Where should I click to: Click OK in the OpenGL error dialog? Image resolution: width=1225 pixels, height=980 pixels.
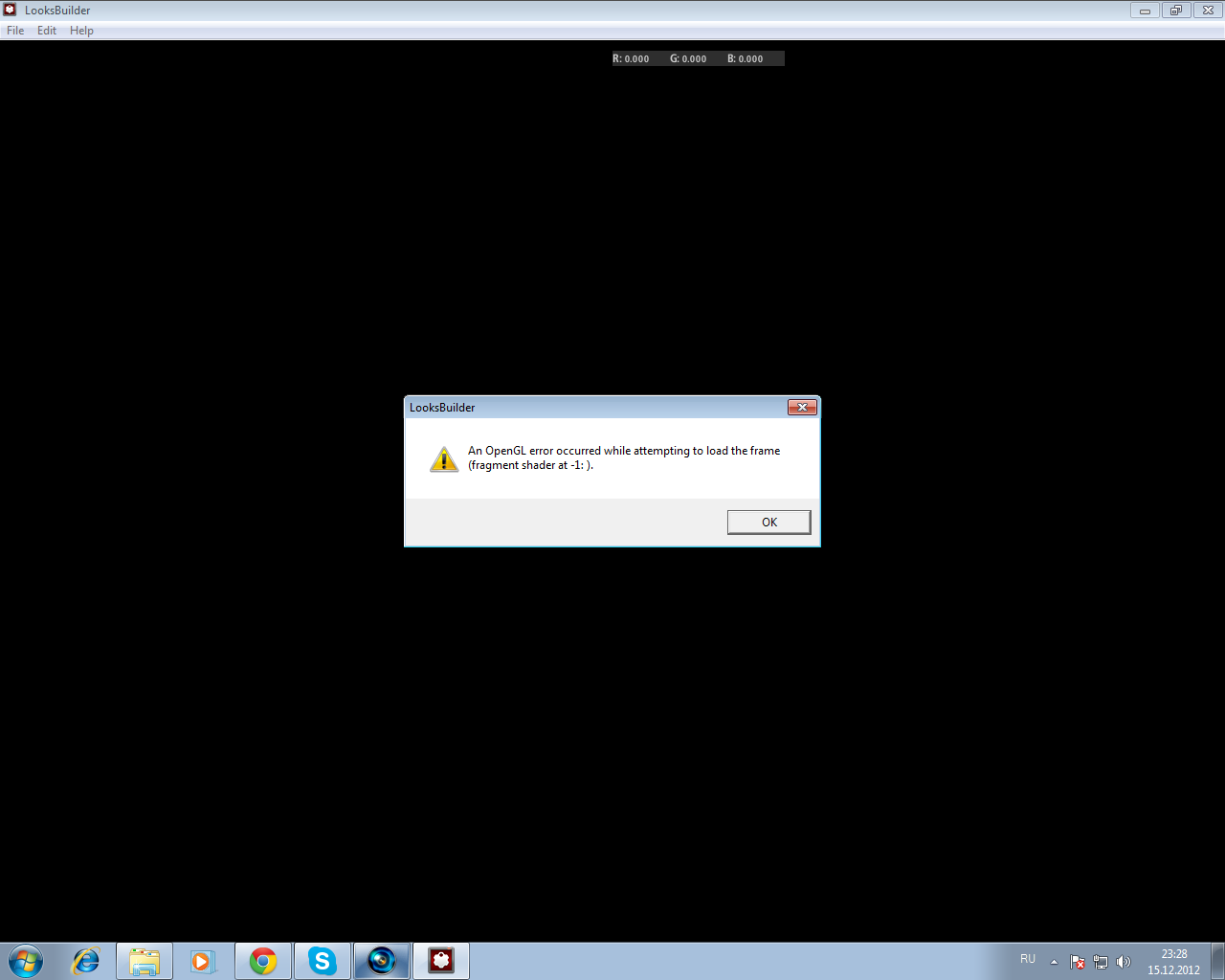point(768,522)
